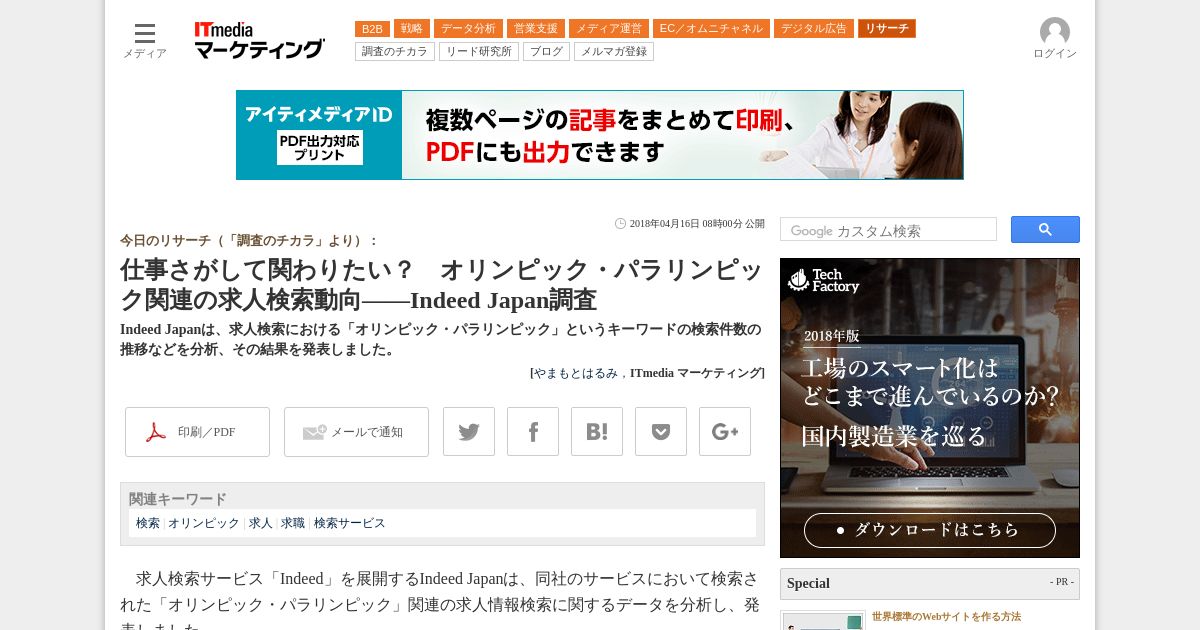Open ITmedia マーケティング byline link
The image size is (1200, 630).
click(695, 373)
